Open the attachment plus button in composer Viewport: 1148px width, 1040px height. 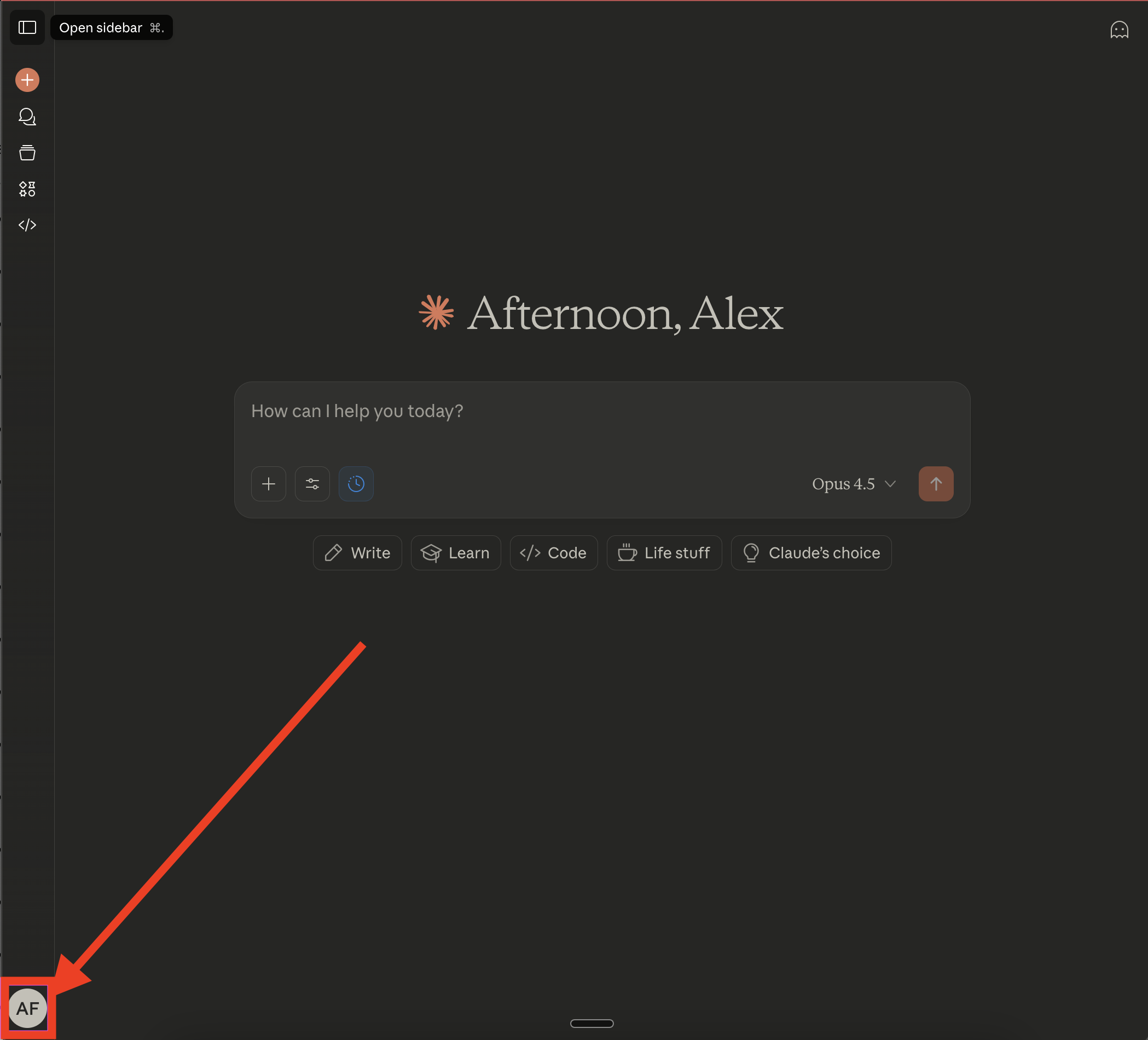[268, 483]
